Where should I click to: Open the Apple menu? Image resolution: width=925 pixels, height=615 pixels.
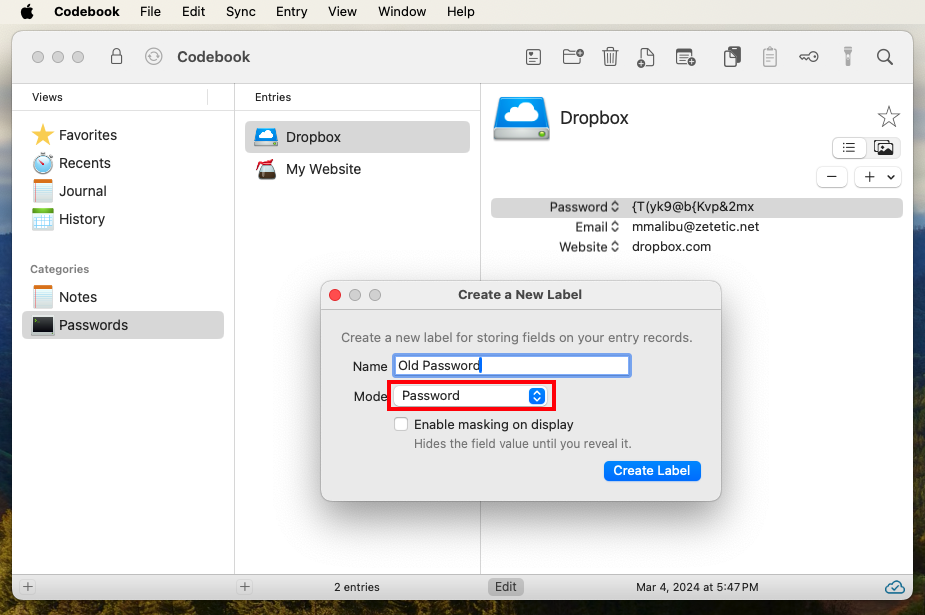pyautogui.click(x=27, y=12)
